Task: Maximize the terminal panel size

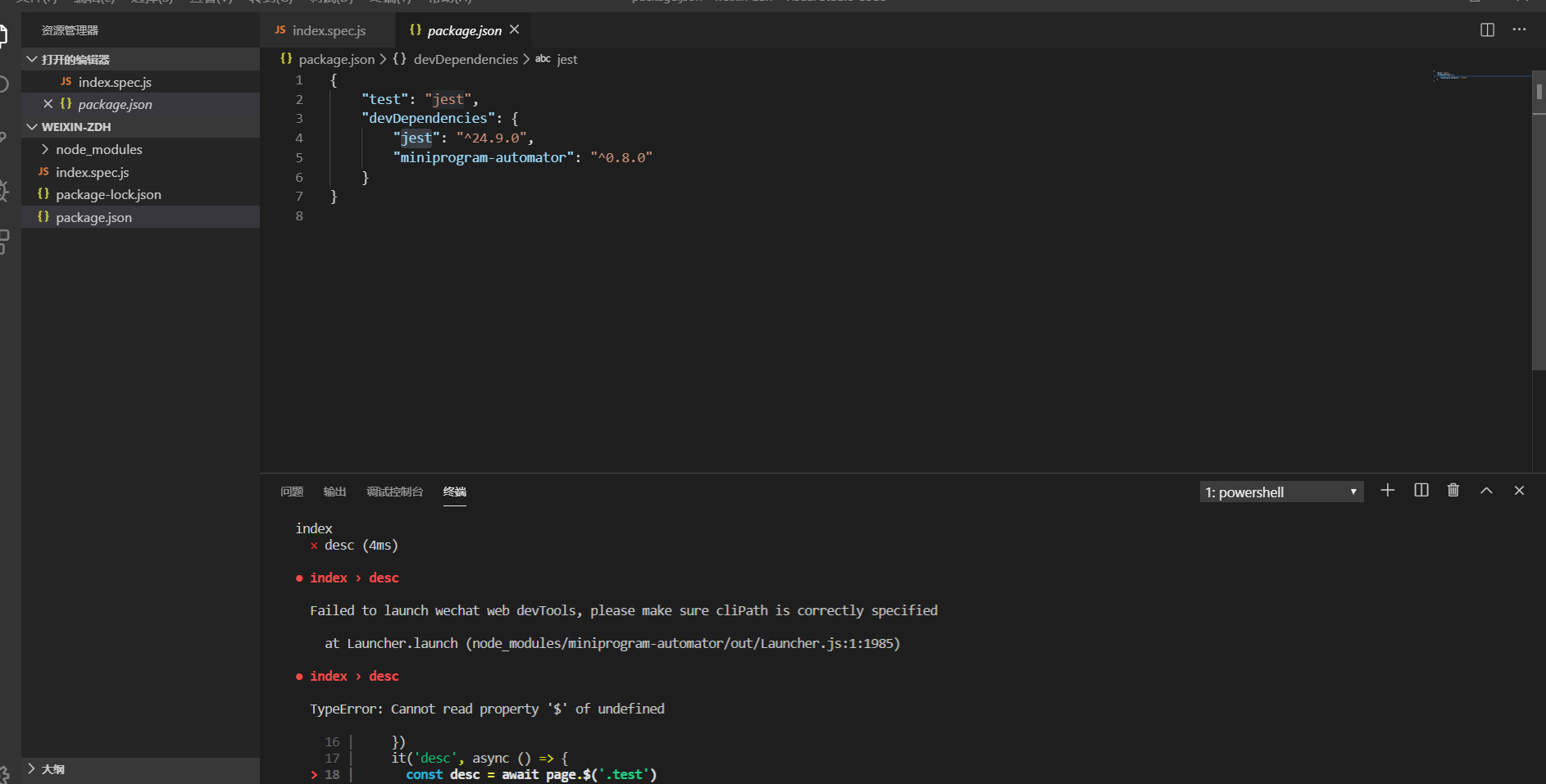Action: (x=1486, y=491)
